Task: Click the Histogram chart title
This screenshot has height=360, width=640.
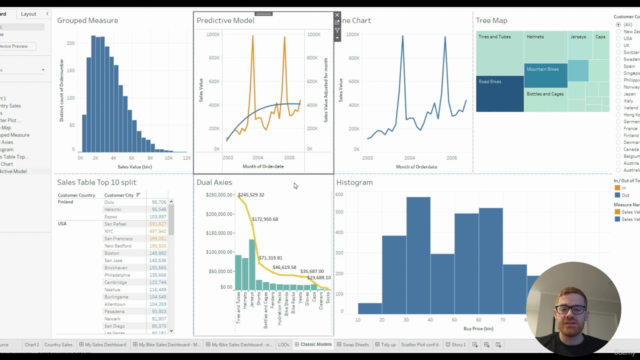Action: pos(354,182)
